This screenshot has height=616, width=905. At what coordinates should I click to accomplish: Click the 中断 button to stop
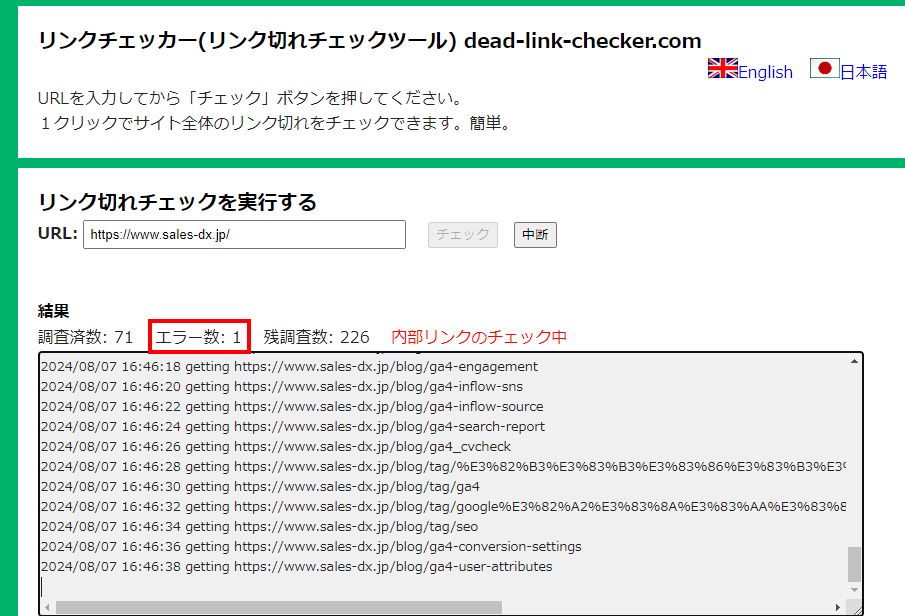pos(535,234)
